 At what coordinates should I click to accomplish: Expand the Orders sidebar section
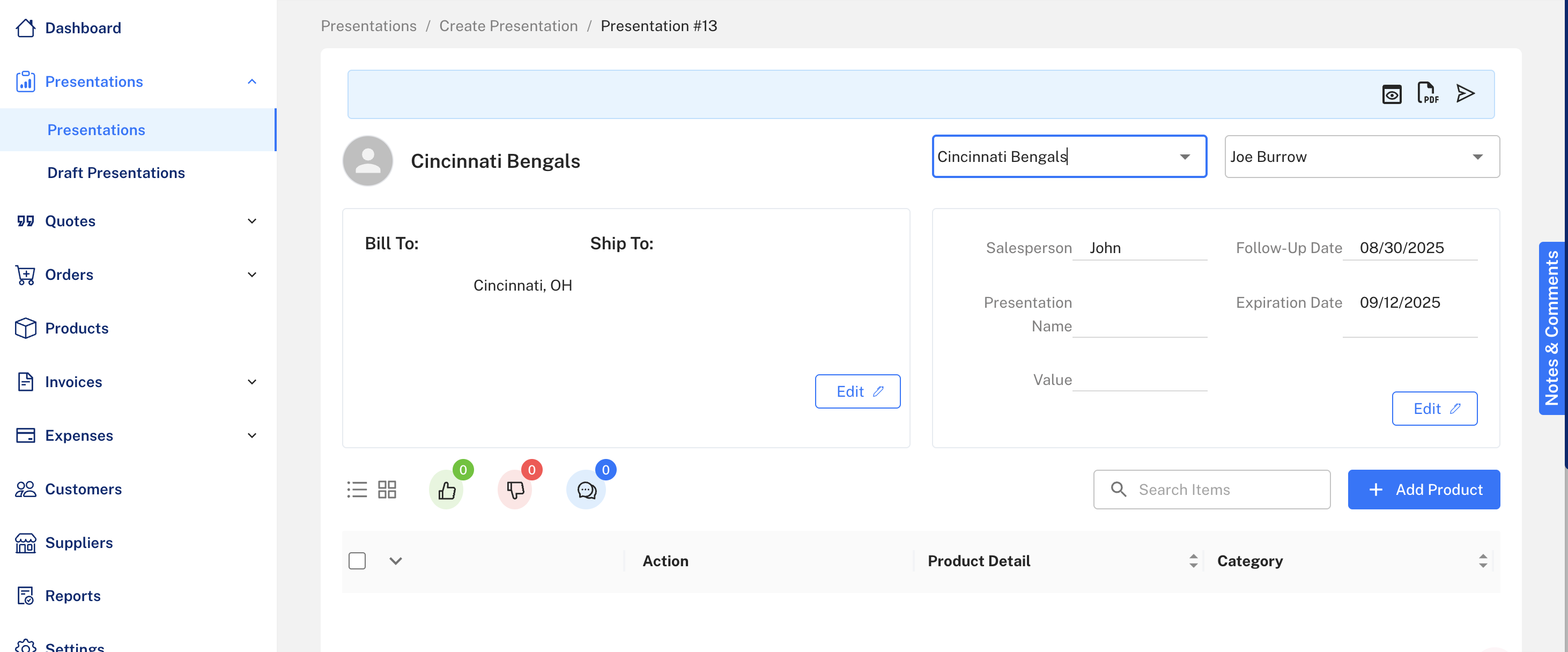point(252,275)
